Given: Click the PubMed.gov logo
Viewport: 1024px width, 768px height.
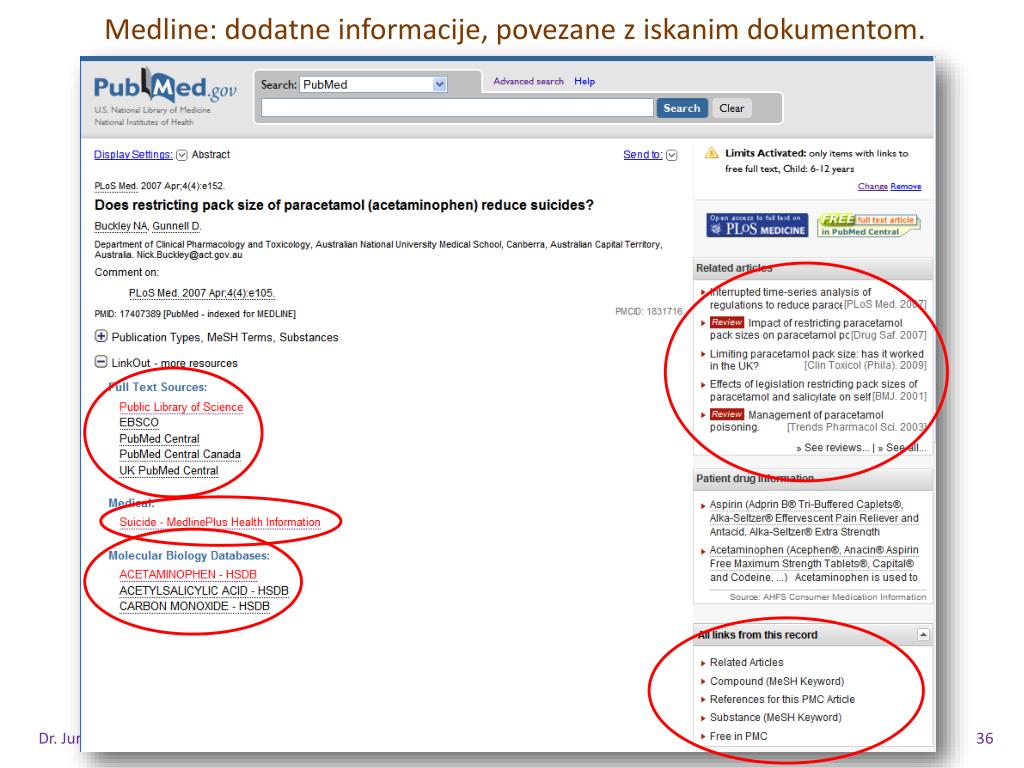Looking at the screenshot, I should (x=165, y=90).
